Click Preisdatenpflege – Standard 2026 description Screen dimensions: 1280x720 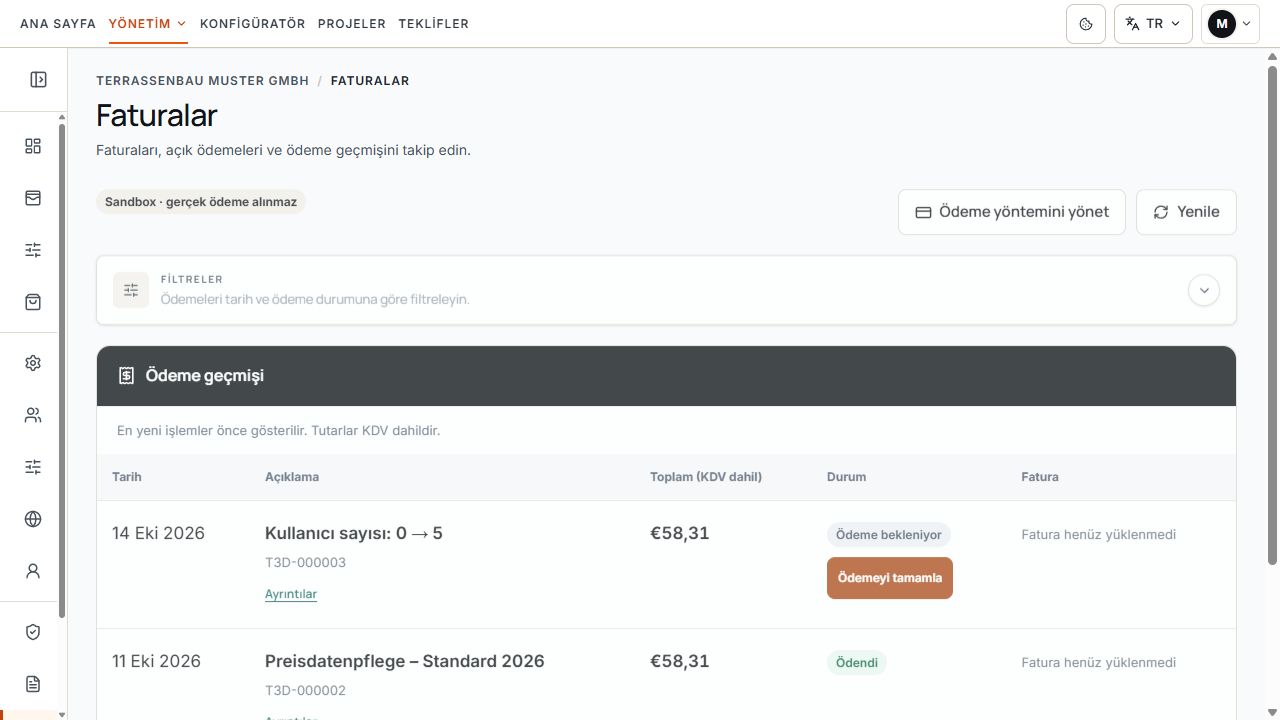click(x=405, y=662)
